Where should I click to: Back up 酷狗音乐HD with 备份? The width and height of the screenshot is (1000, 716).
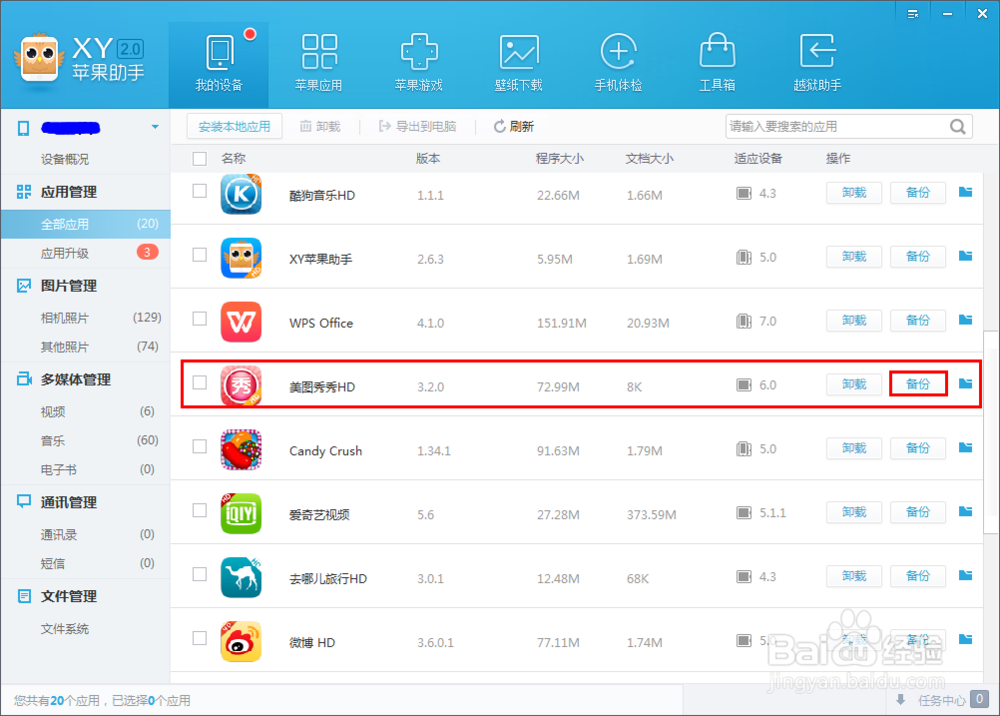click(x=918, y=193)
